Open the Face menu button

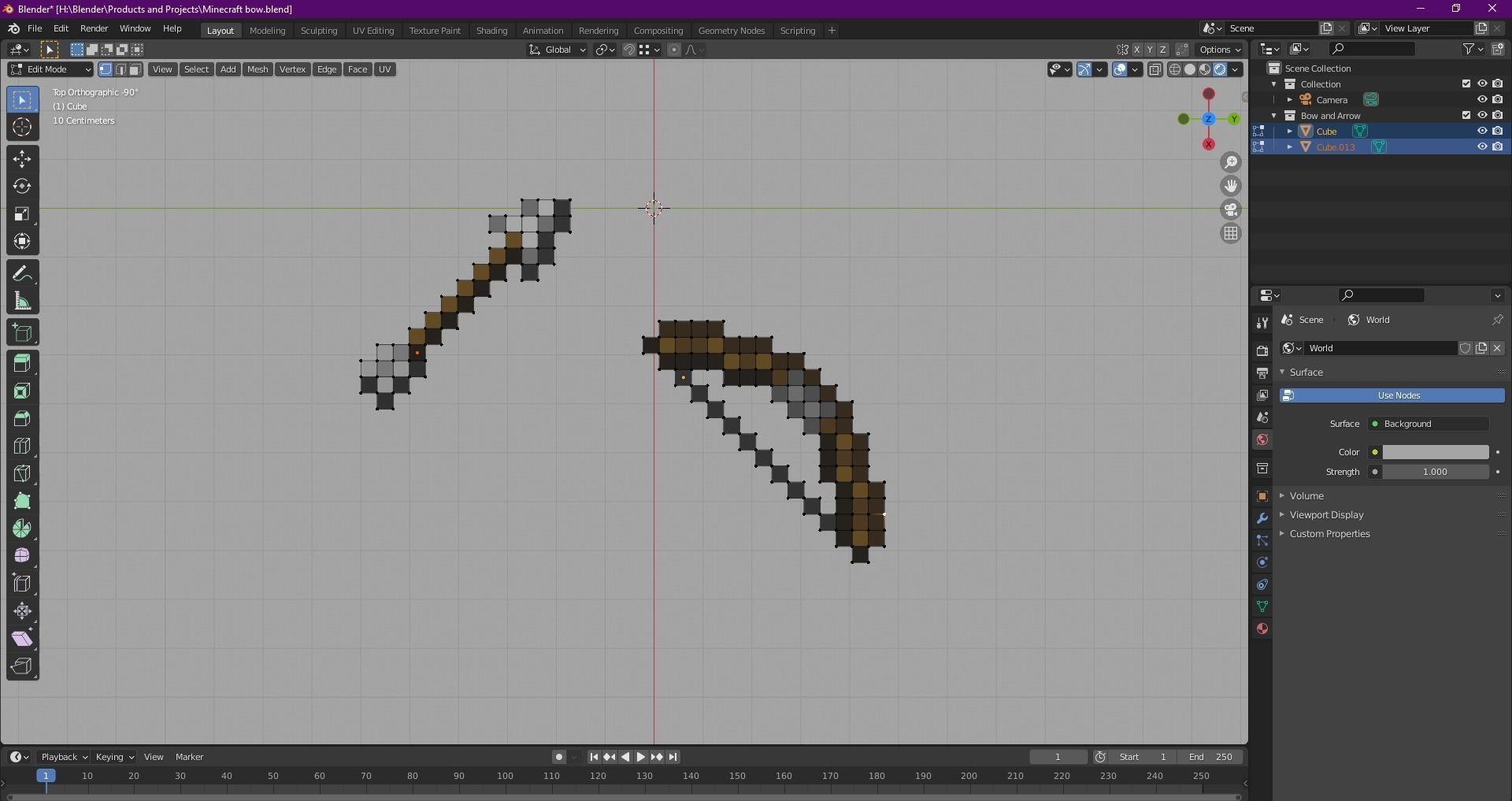coord(358,69)
